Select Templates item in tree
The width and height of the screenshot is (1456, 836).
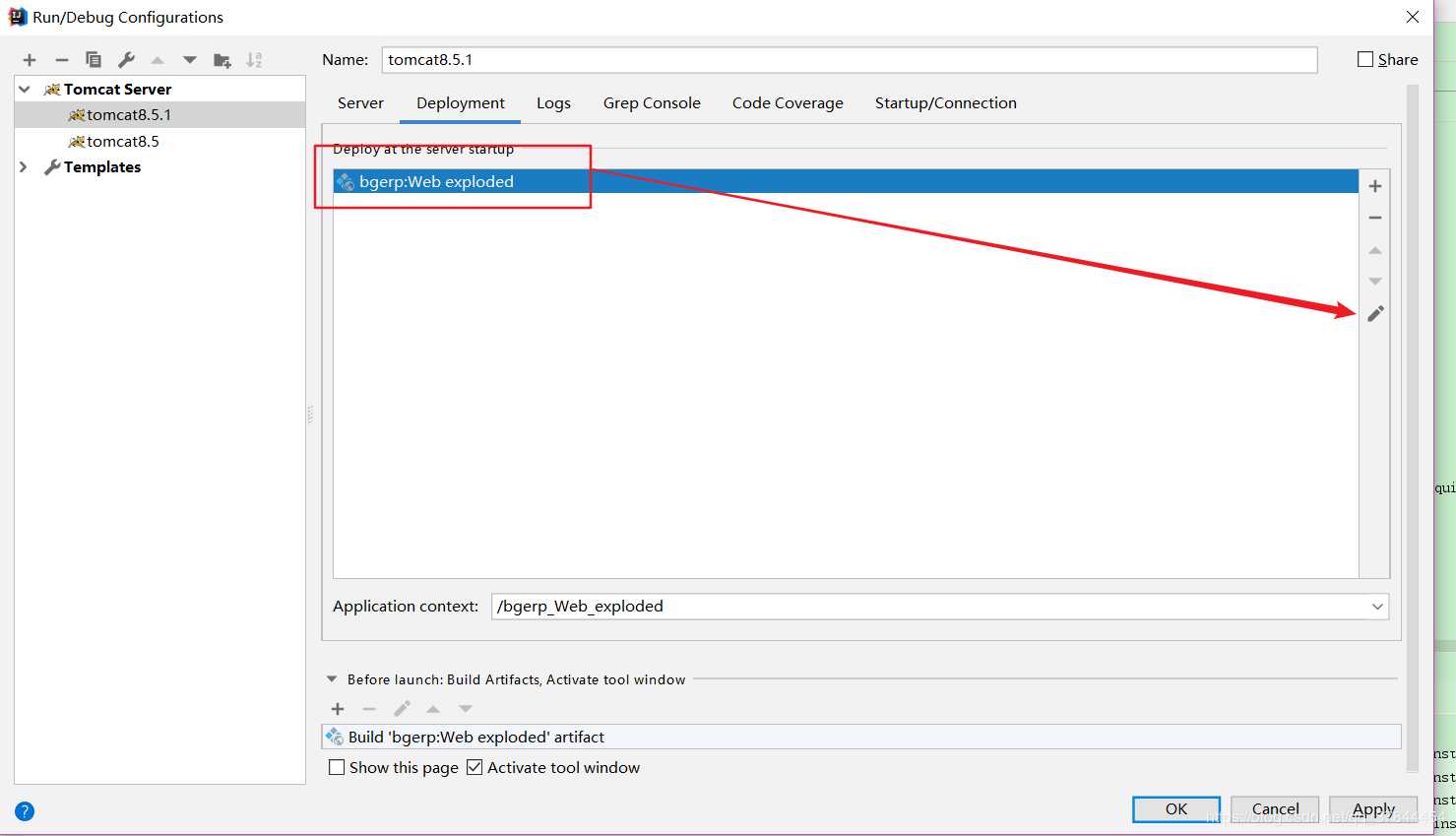click(102, 167)
